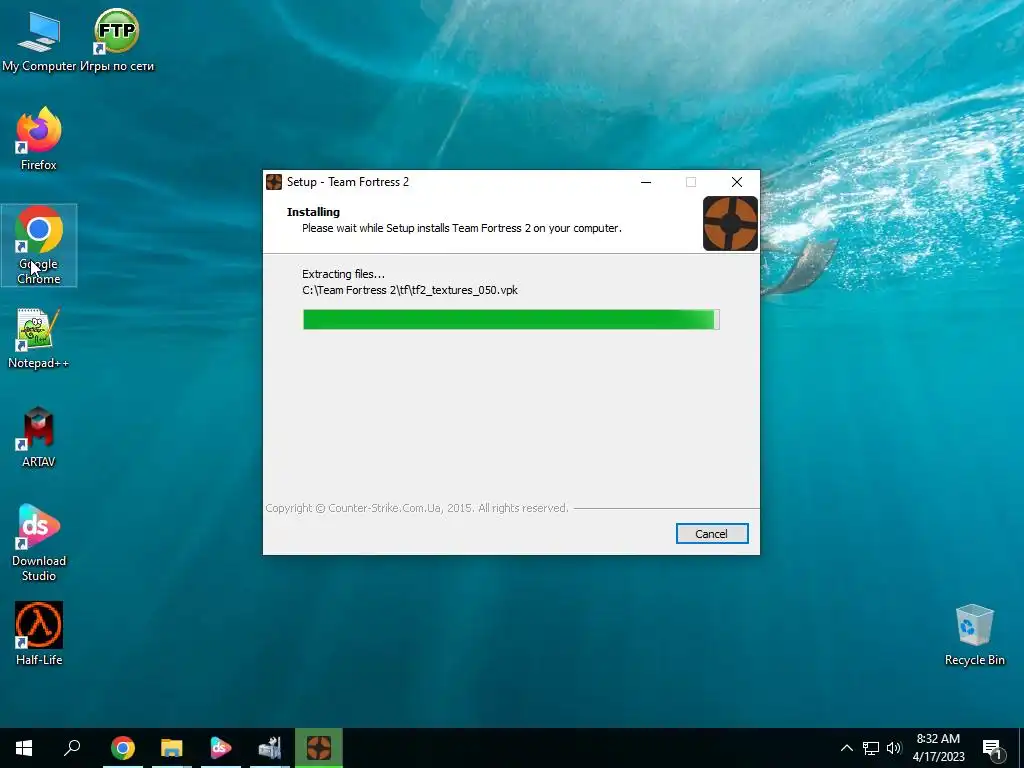1024x768 pixels.
Task: Open the network status tray icon
Action: click(x=871, y=748)
